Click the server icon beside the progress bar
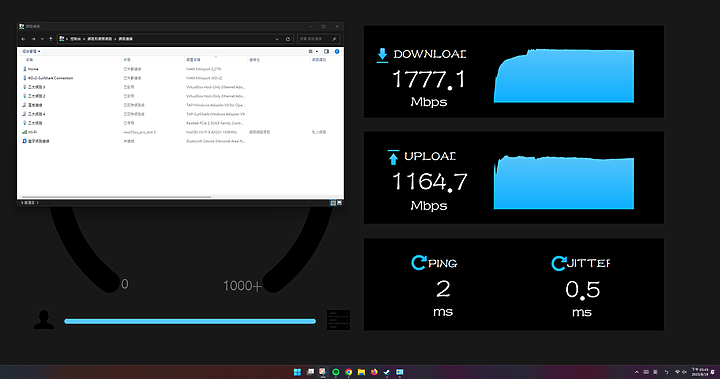 [x=338, y=320]
